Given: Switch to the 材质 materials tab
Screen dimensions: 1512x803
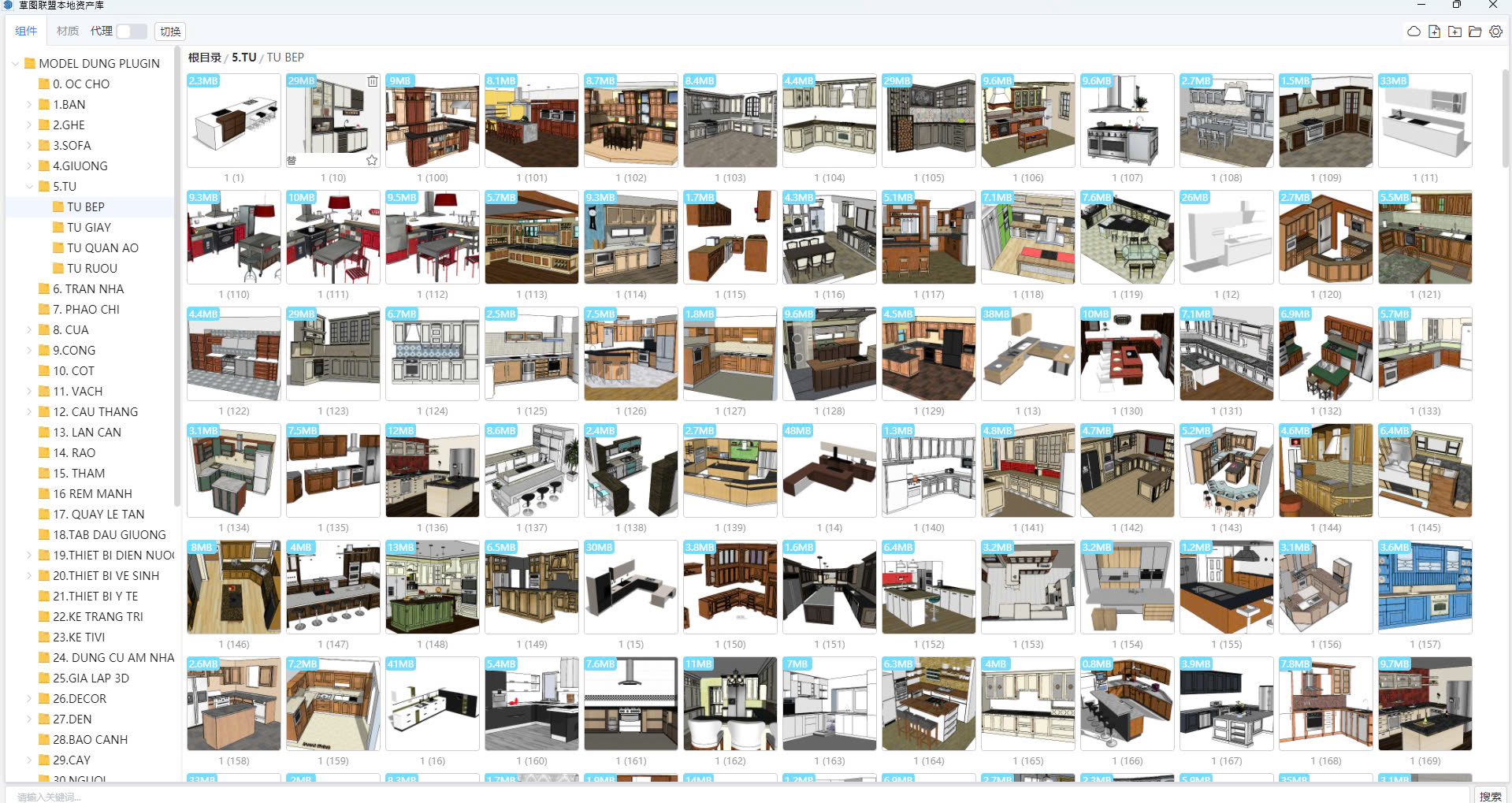Looking at the screenshot, I should pyautogui.click(x=68, y=31).
